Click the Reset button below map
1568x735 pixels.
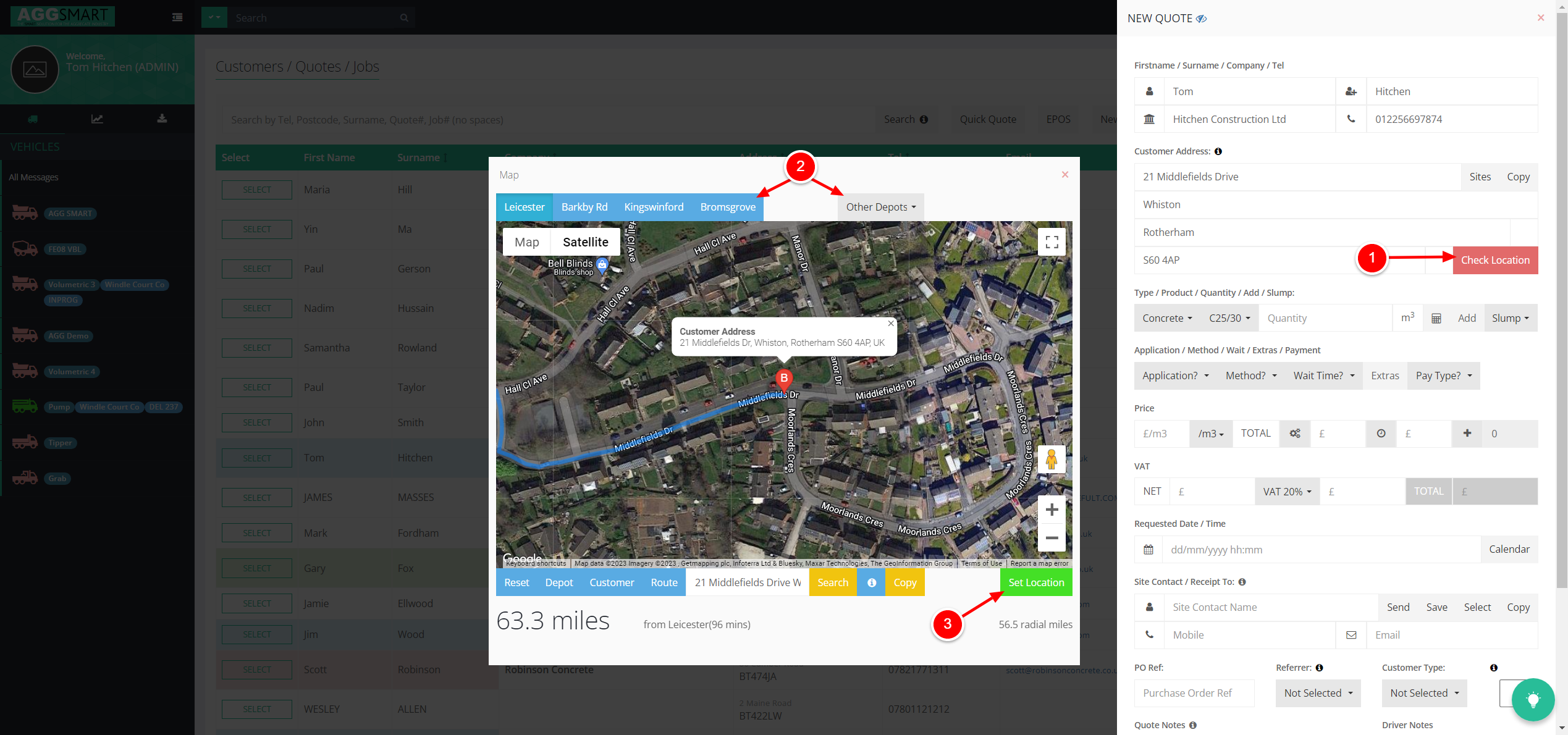click(x=516, y=582)
